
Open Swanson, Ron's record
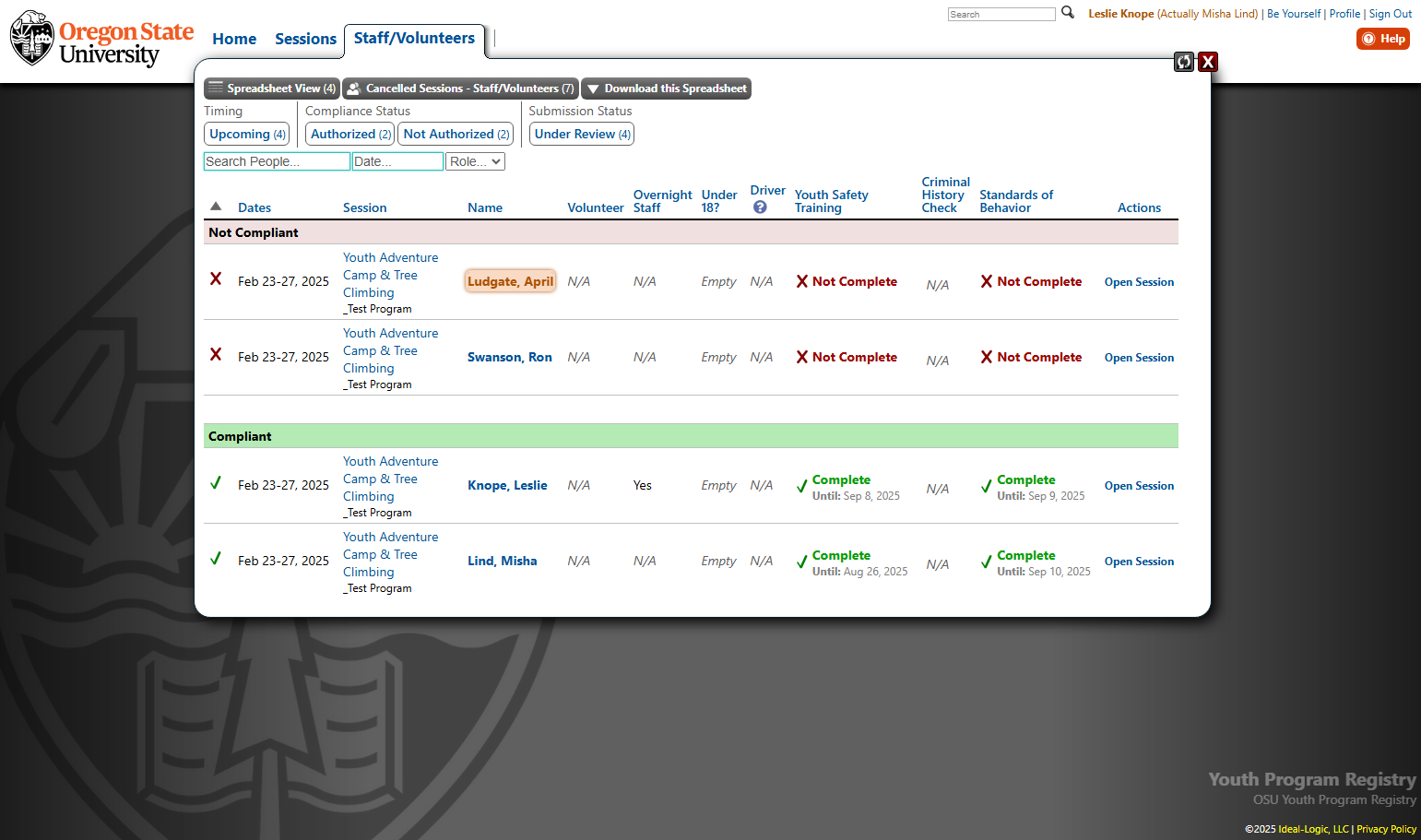(x=510, y=357)
